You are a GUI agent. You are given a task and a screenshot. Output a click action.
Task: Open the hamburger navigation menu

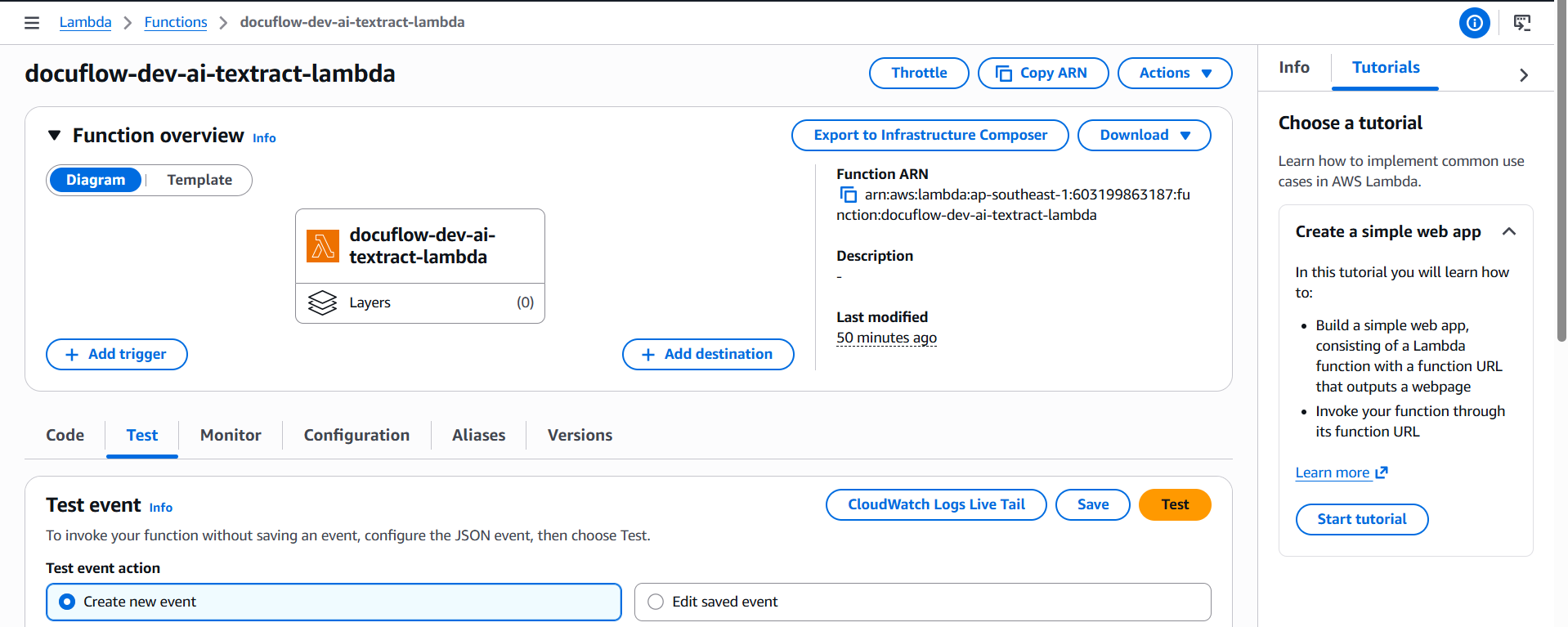(x=32, y=23)
